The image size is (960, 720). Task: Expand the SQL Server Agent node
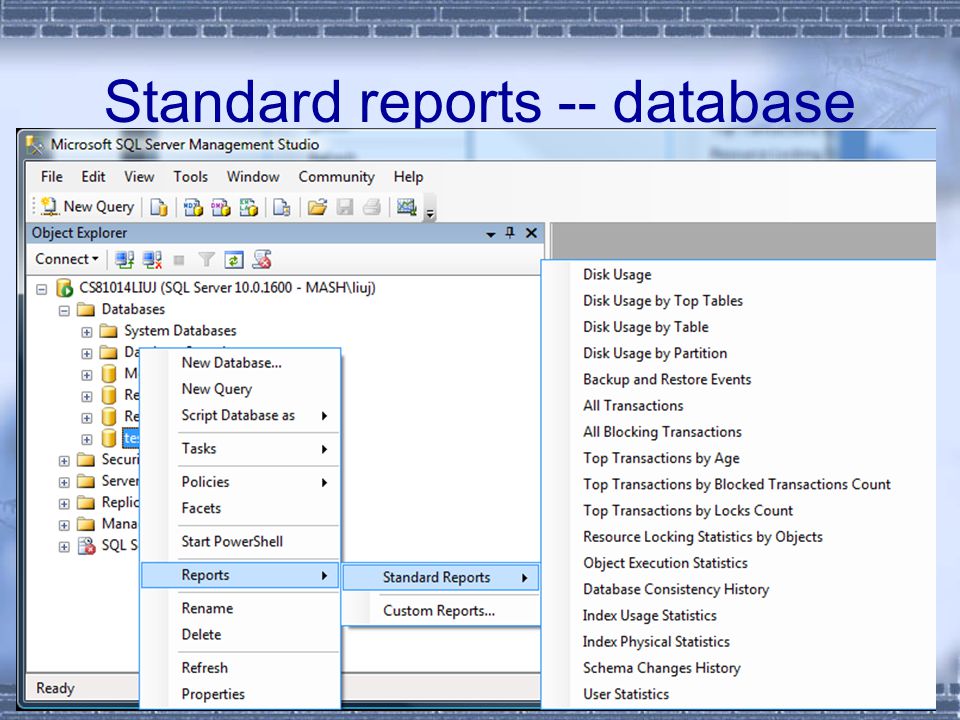coord(64,546)
